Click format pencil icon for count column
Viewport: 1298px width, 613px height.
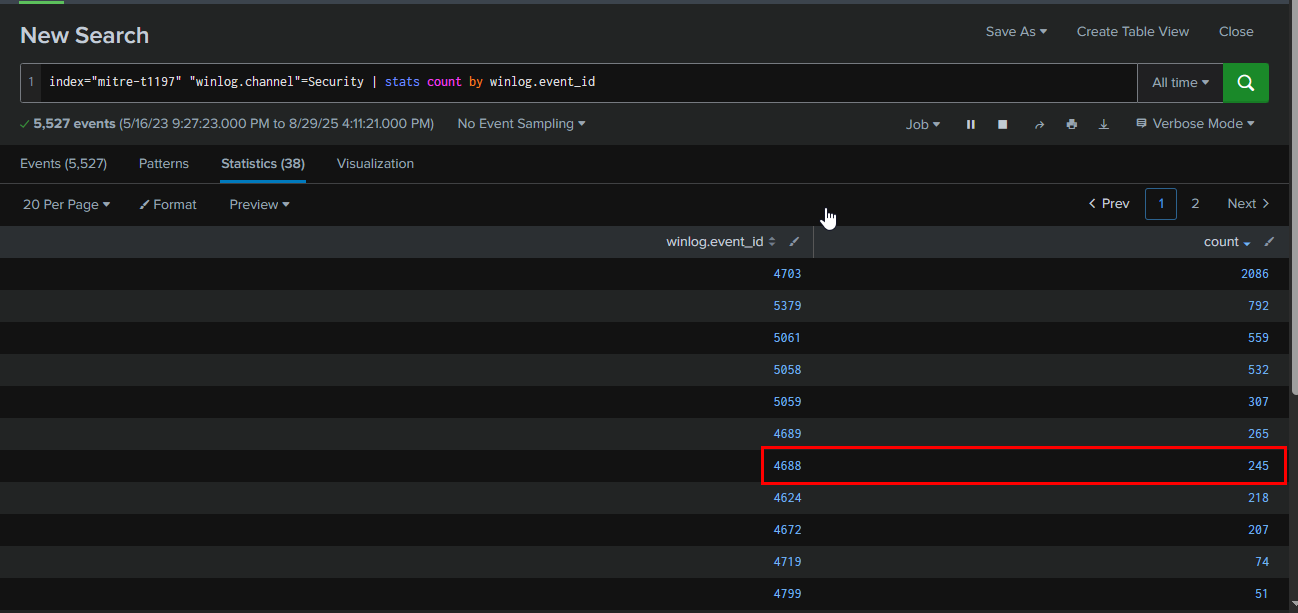1269,242
